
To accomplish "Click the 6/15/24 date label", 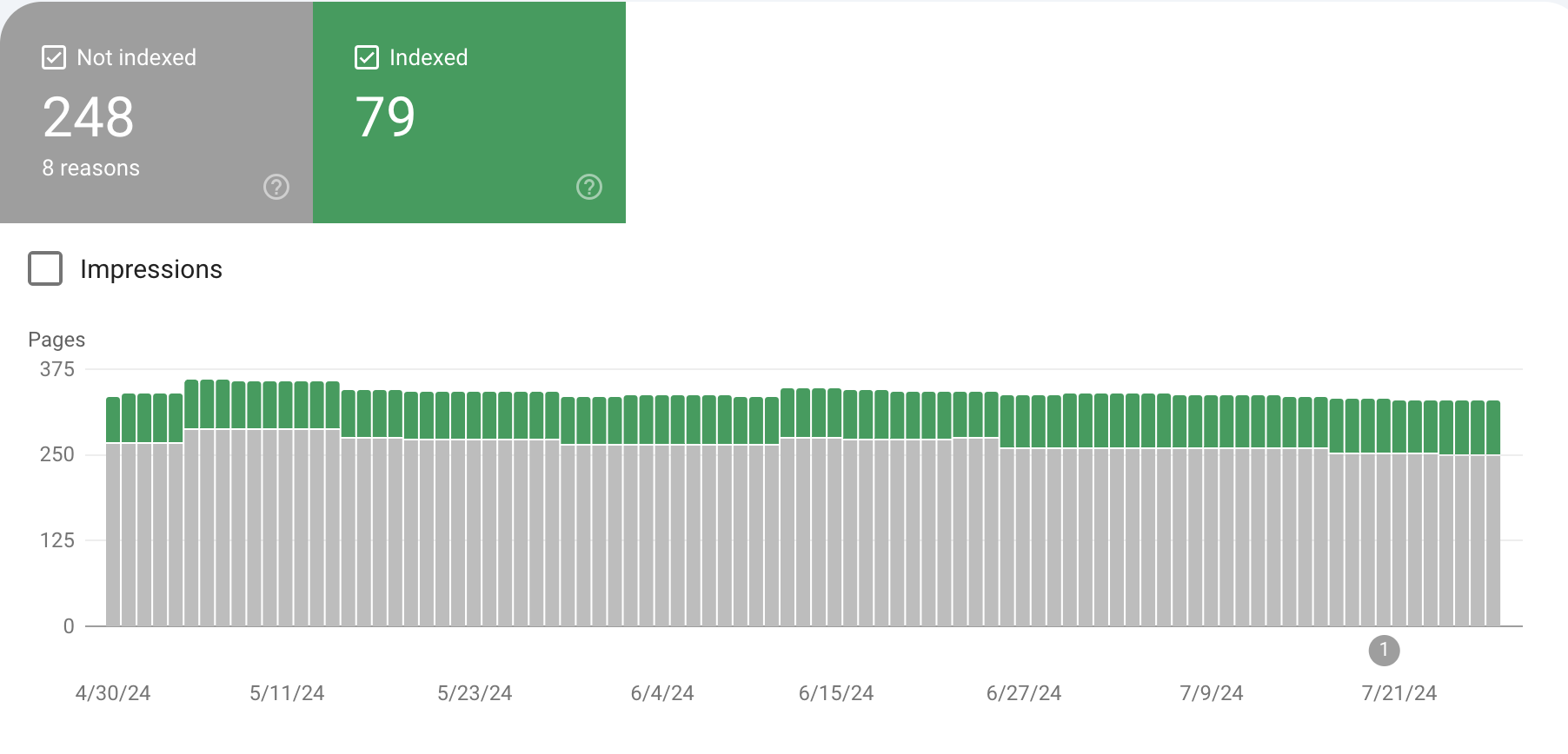I will (836, 693).
